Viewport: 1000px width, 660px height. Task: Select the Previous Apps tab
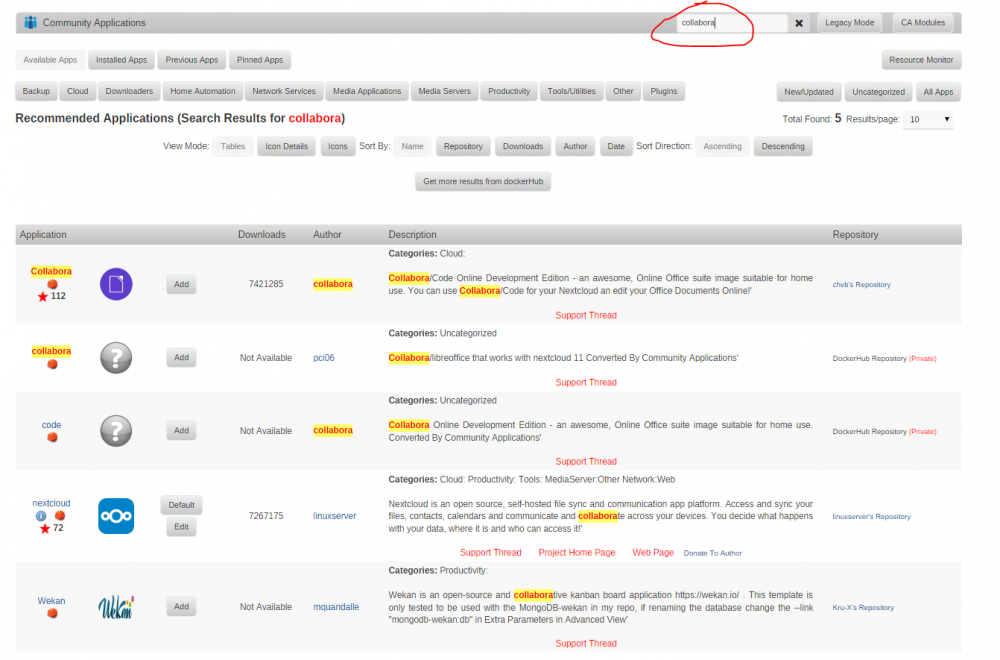click(192, 60)
